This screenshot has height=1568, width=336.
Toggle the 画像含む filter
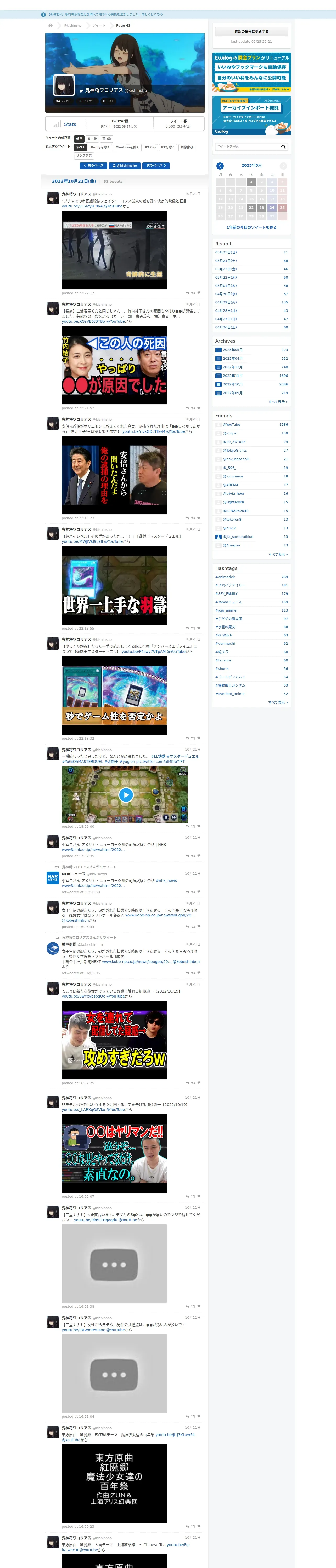tap(187, 147)
